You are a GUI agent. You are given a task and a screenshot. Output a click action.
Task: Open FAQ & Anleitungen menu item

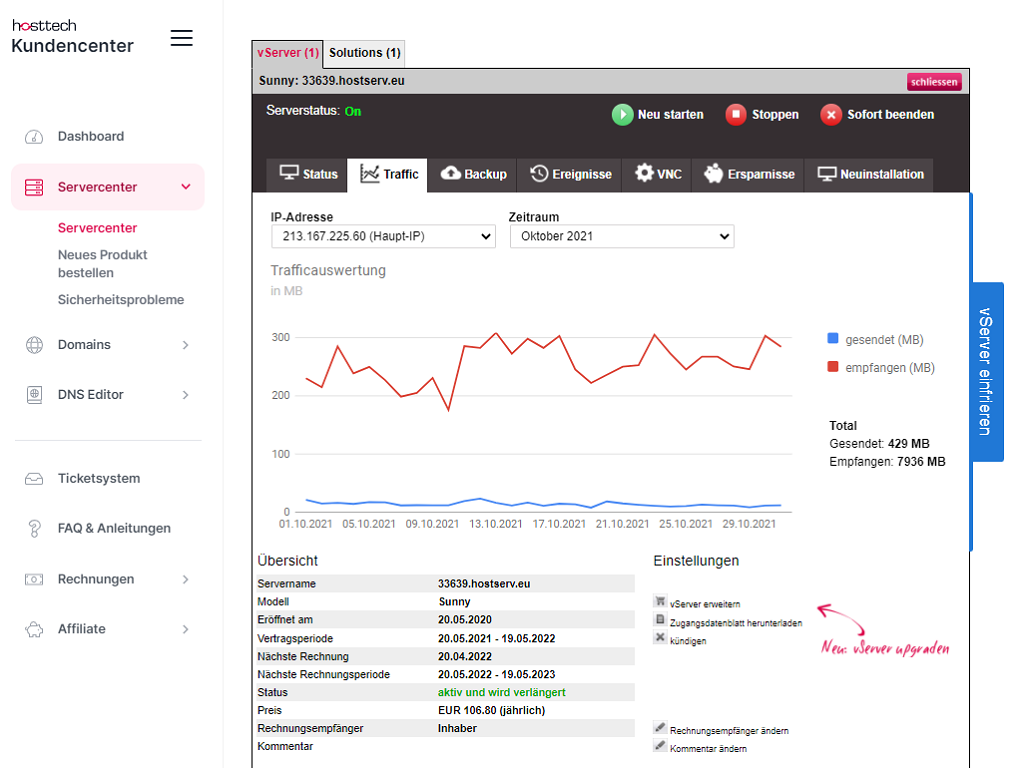114,528
